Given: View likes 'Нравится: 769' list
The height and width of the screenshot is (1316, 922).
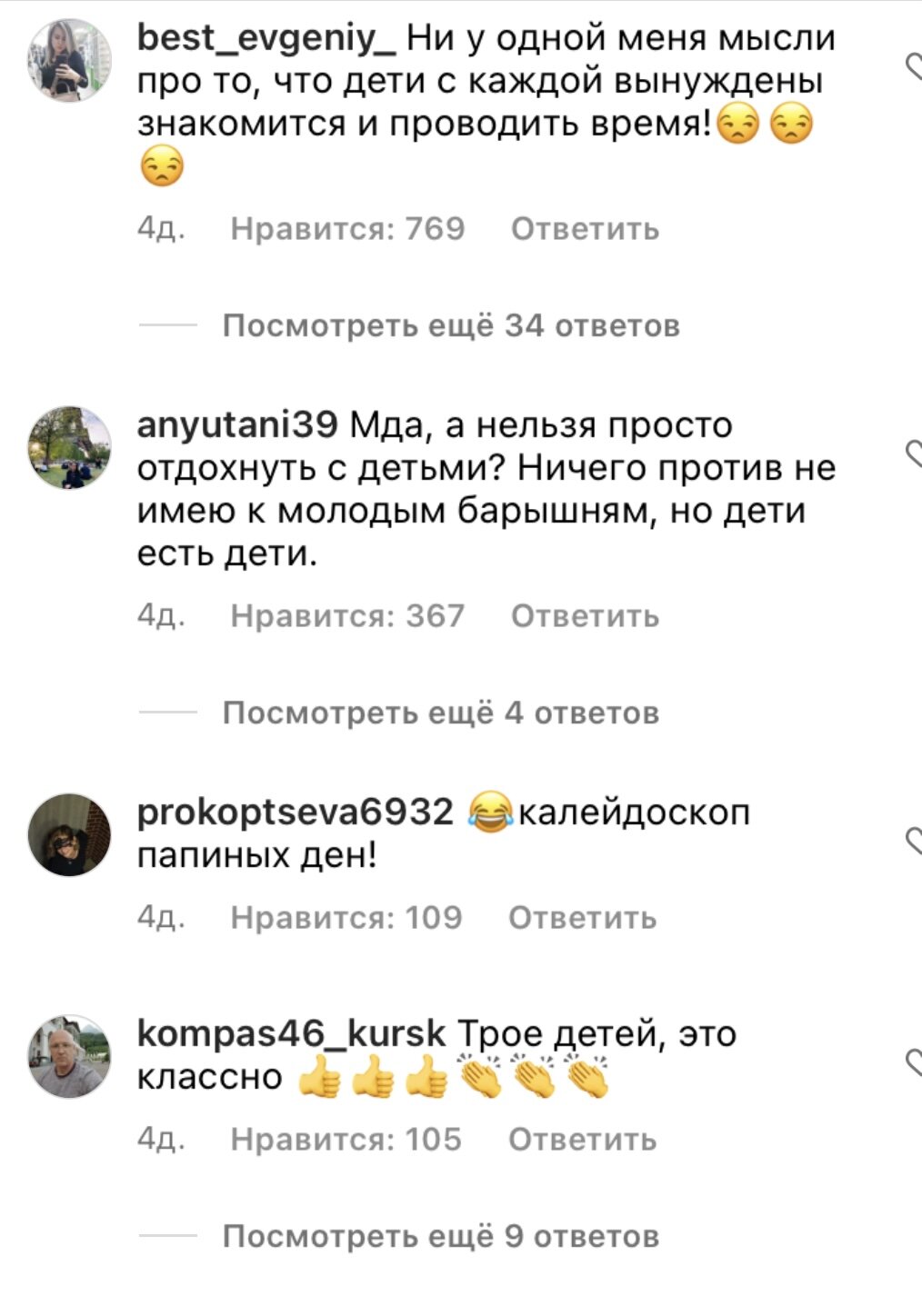Looking at the screenshot, I should click(347, 229).
